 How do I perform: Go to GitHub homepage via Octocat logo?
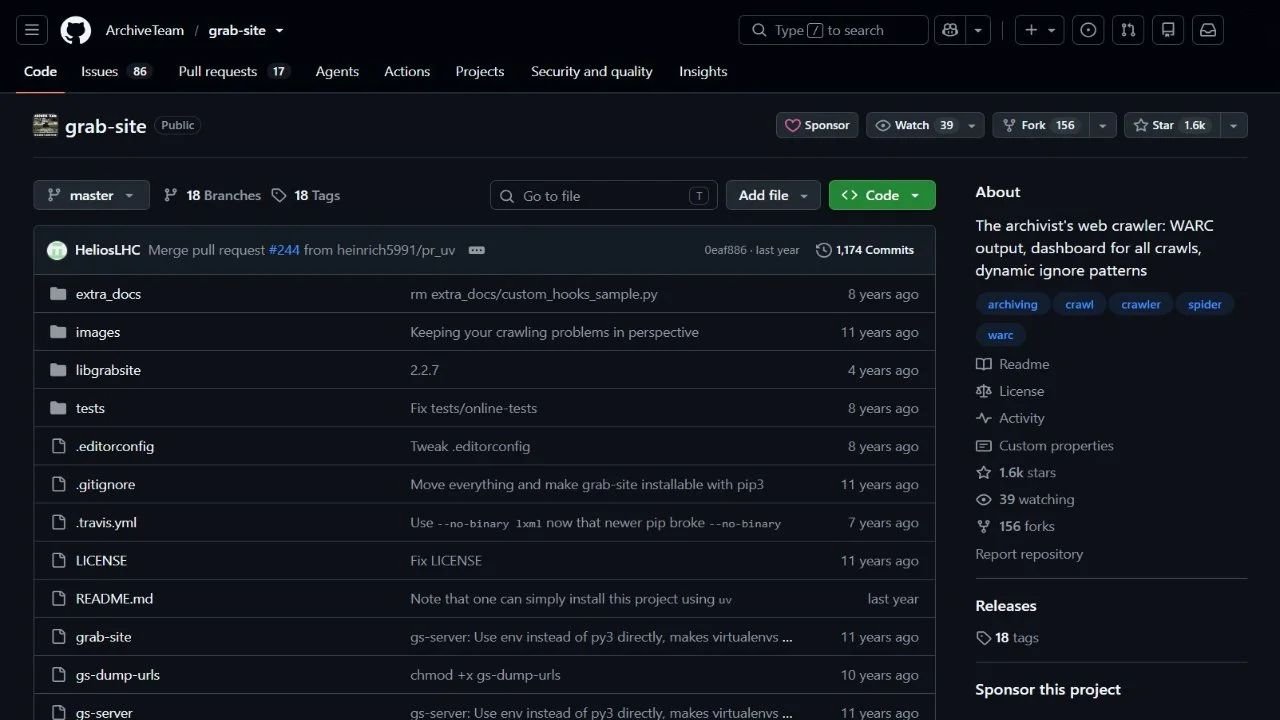(76, 30)
